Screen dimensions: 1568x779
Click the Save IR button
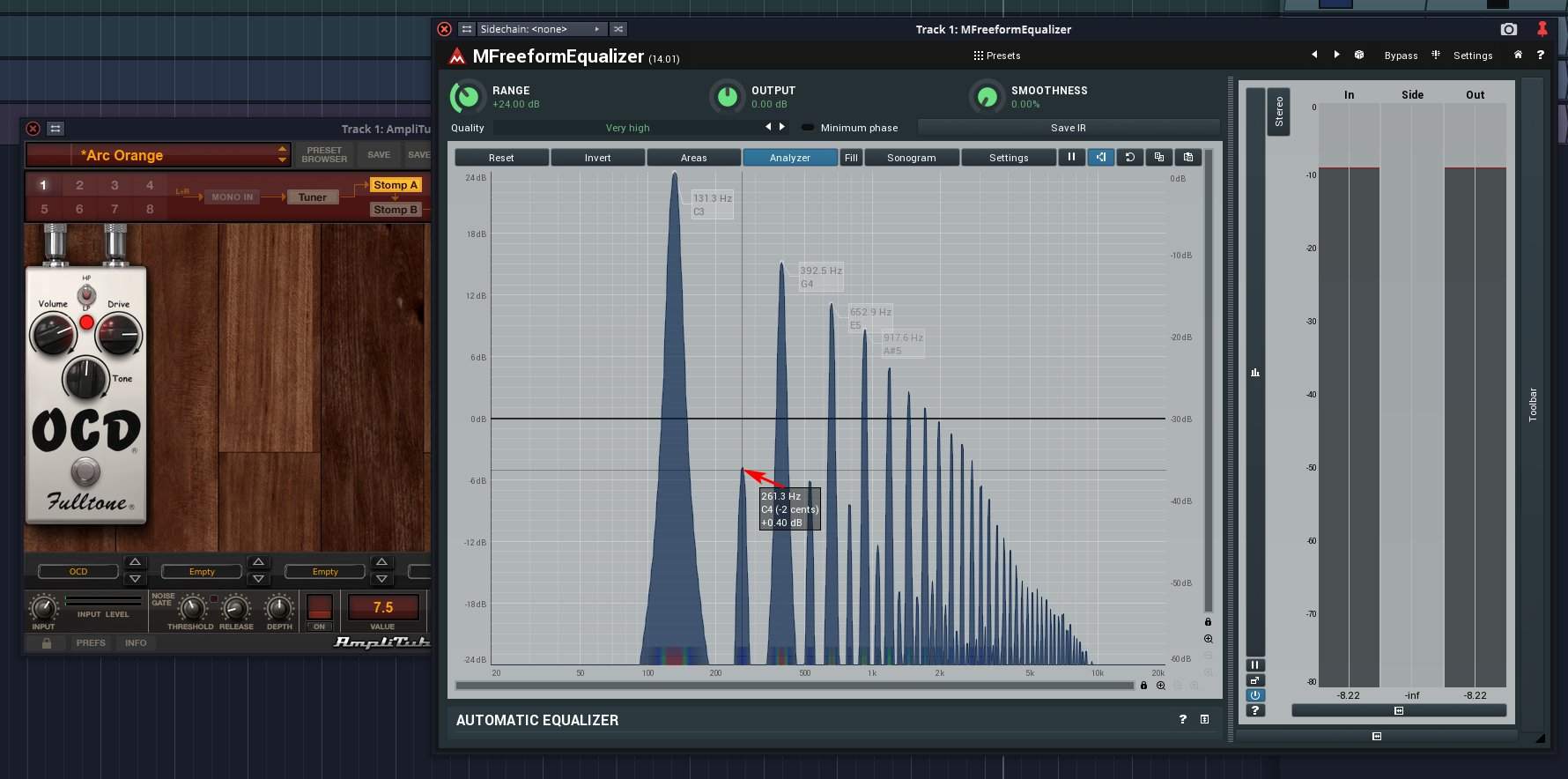coord(1068,128)
